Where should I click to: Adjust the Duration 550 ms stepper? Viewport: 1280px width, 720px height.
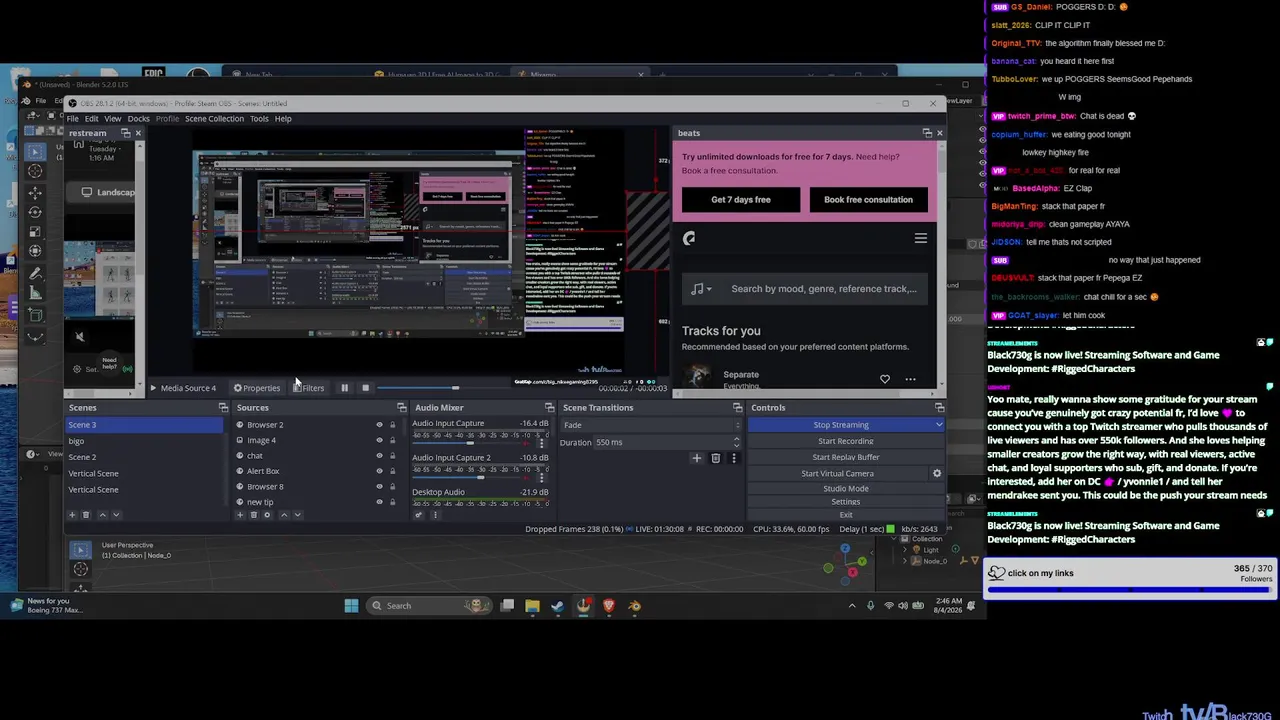(x=737, y=442)
